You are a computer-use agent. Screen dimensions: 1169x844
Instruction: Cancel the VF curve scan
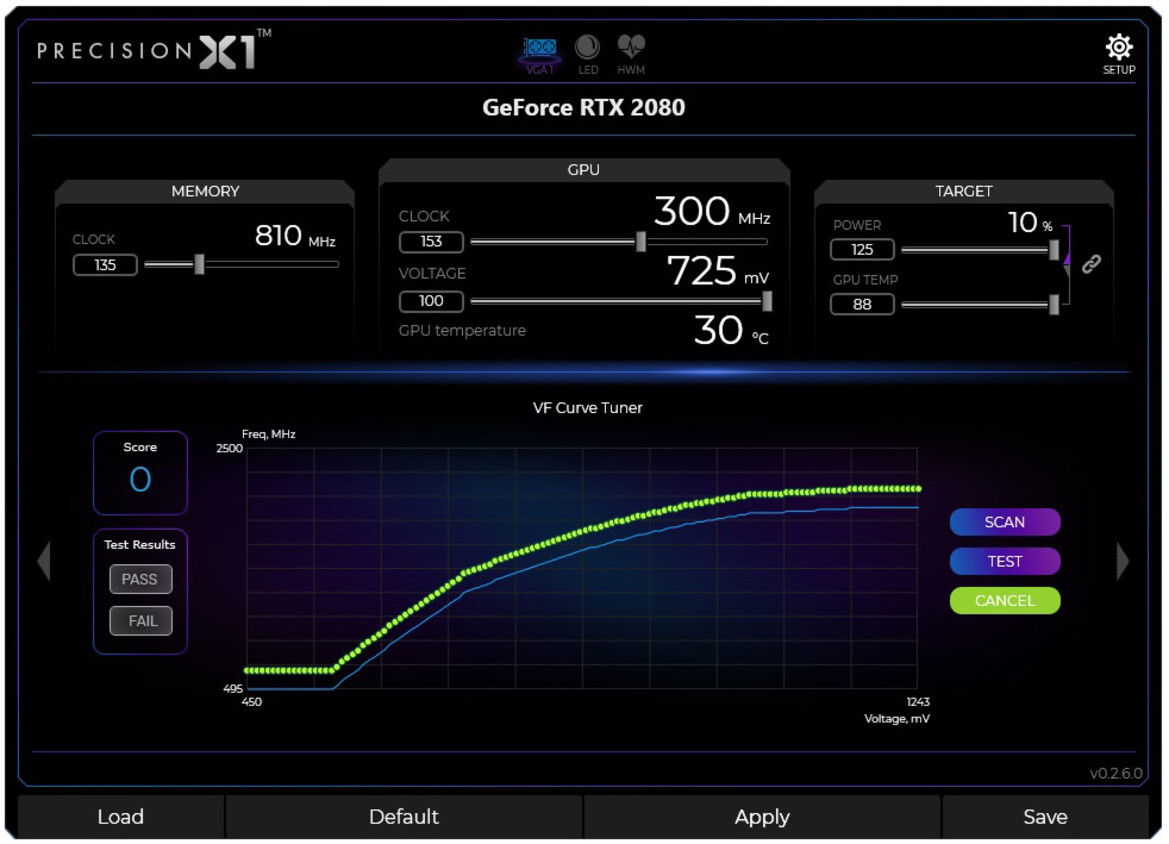pos(1004,601)
